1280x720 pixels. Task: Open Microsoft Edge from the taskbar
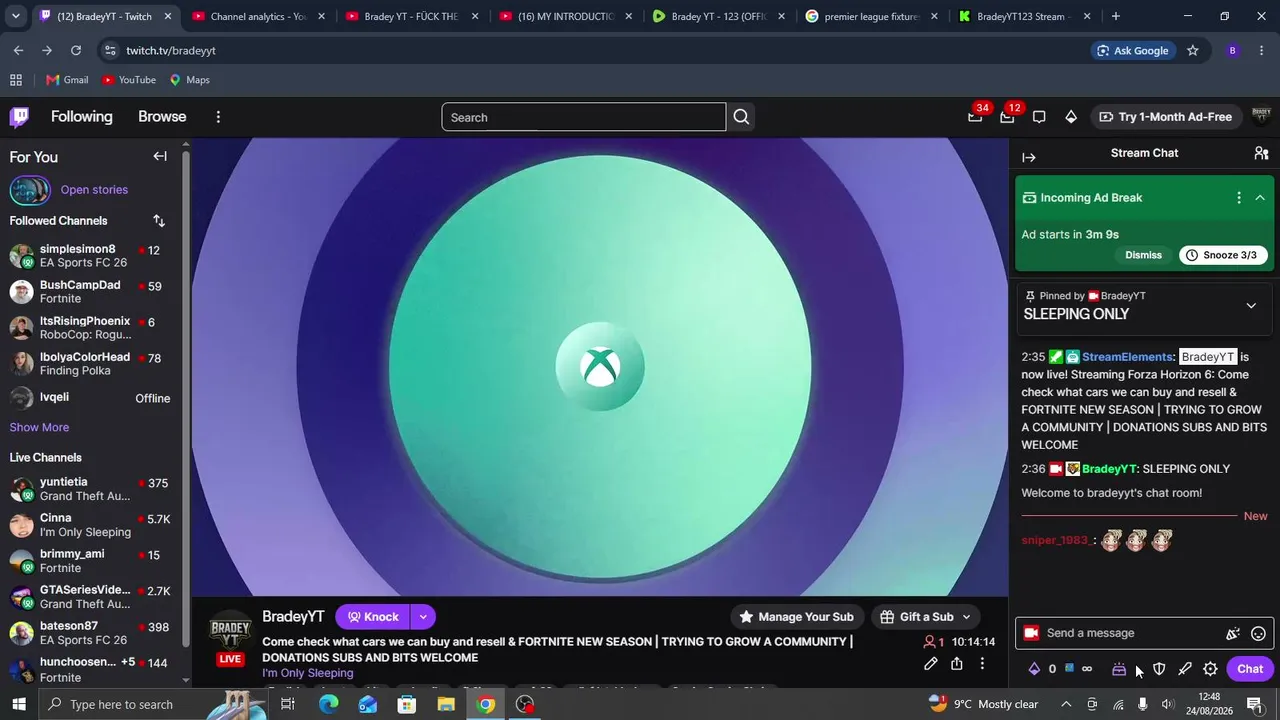(x=328, y=705)
